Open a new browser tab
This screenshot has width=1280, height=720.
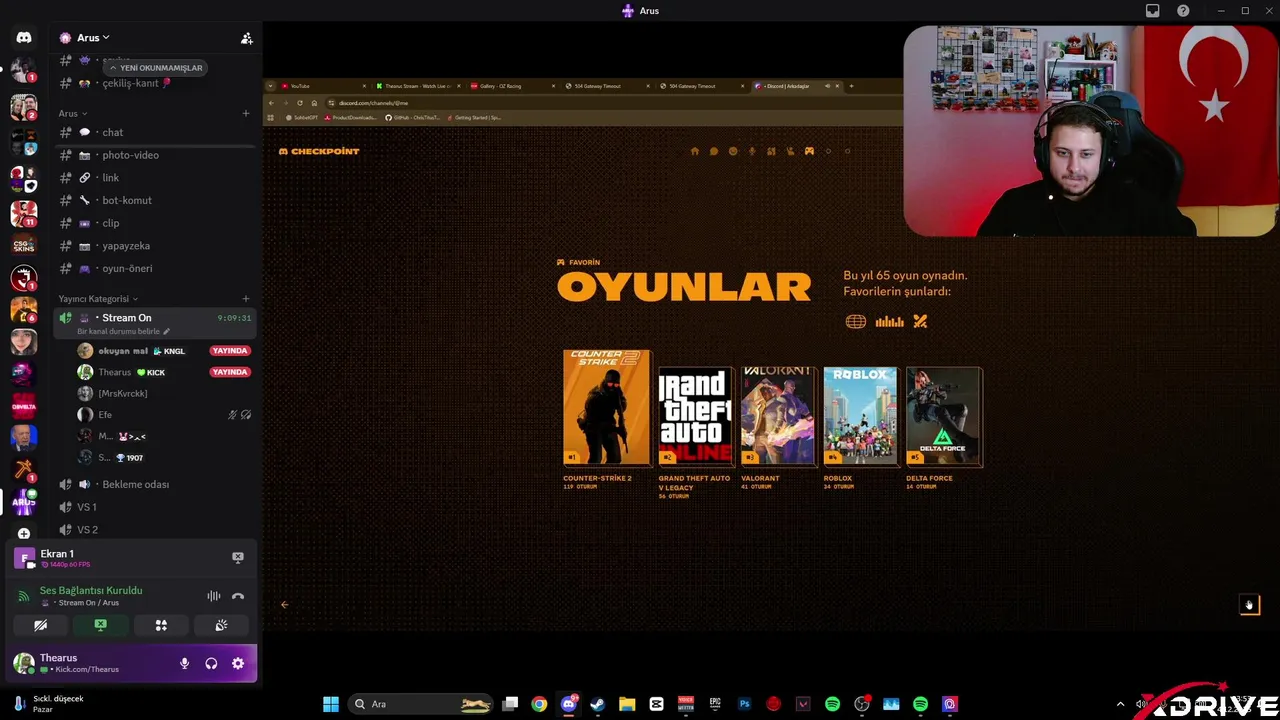click(851, 86)
